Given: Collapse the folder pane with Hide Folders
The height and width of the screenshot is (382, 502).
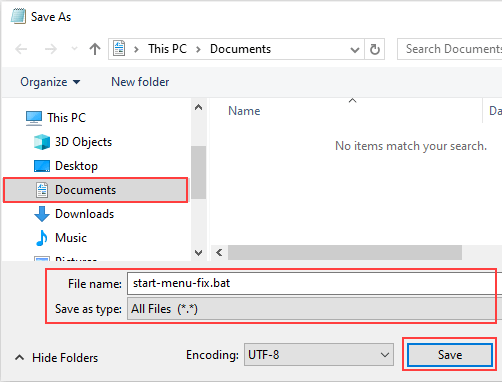Looking at the screenshot, I should [x=57, y=358].
